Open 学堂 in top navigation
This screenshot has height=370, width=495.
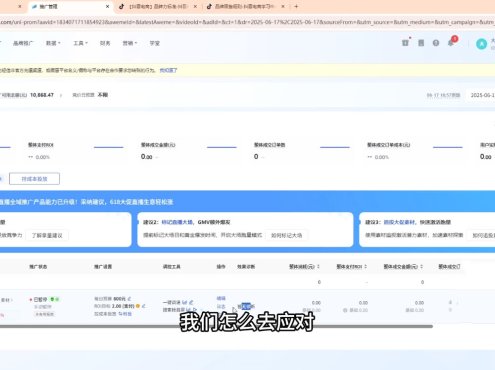[x=155, y=43]
